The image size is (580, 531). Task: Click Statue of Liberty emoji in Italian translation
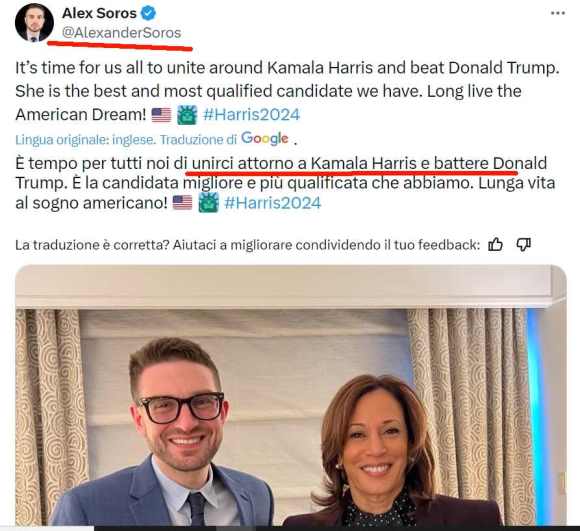[209, 203]
